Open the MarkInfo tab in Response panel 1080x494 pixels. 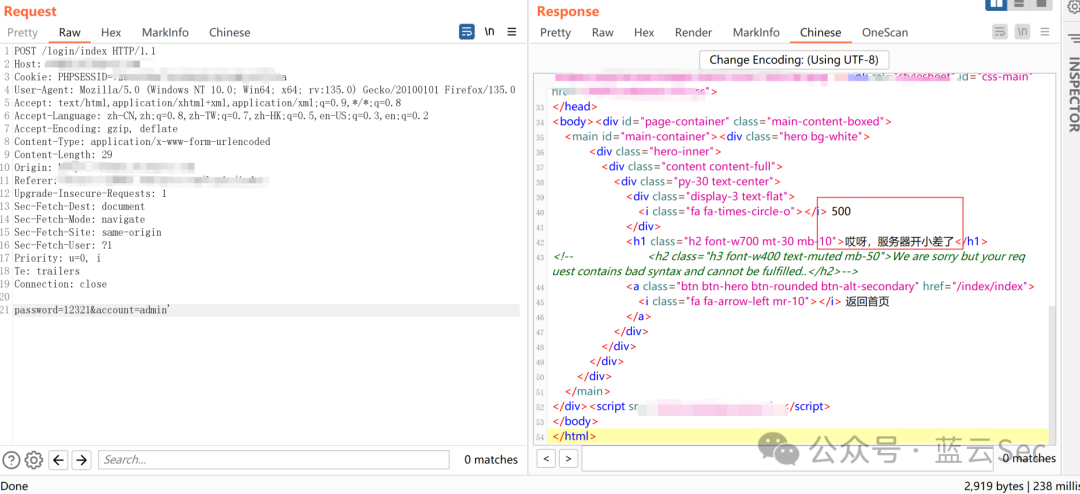[756, 32]
